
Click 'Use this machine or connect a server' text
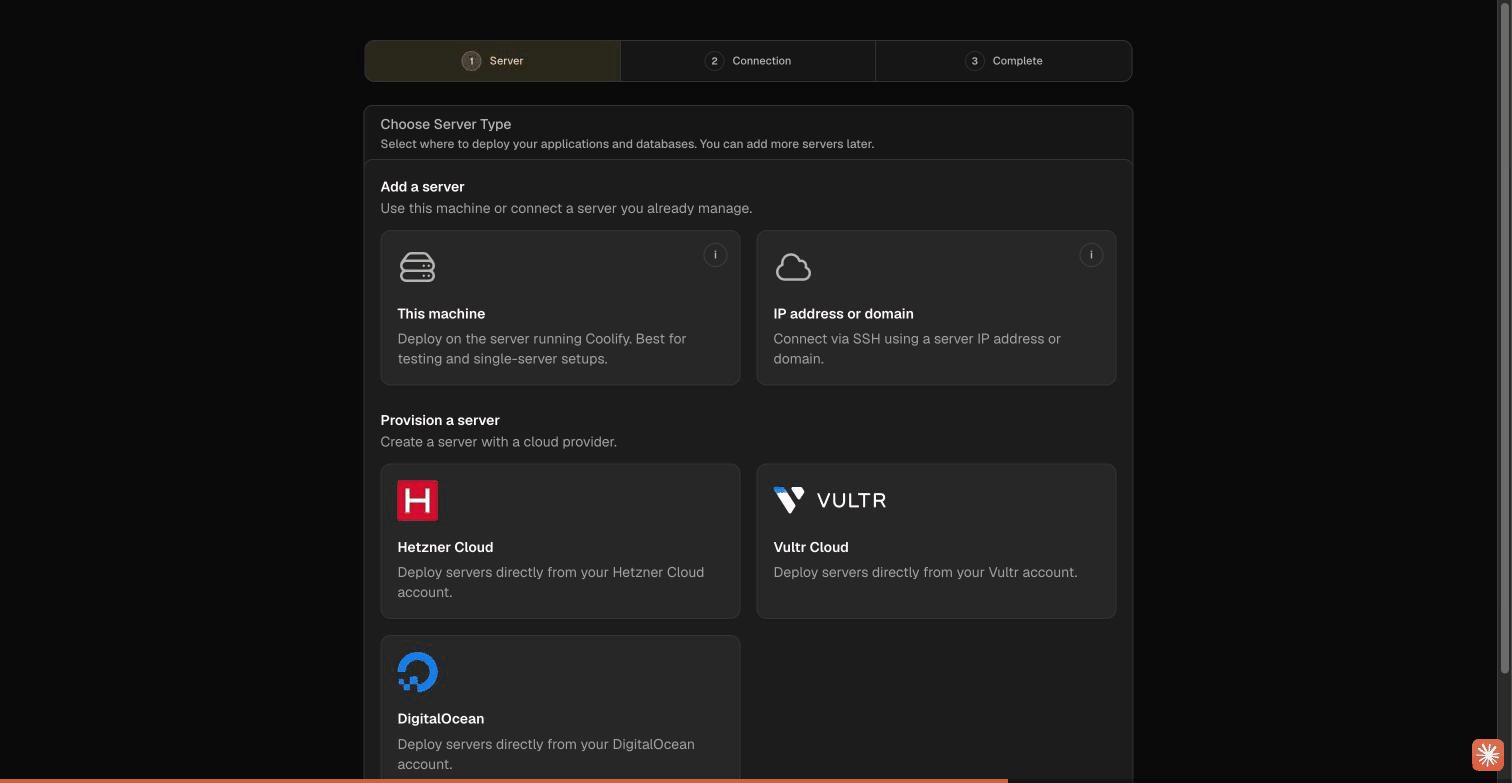click(566, 209)
